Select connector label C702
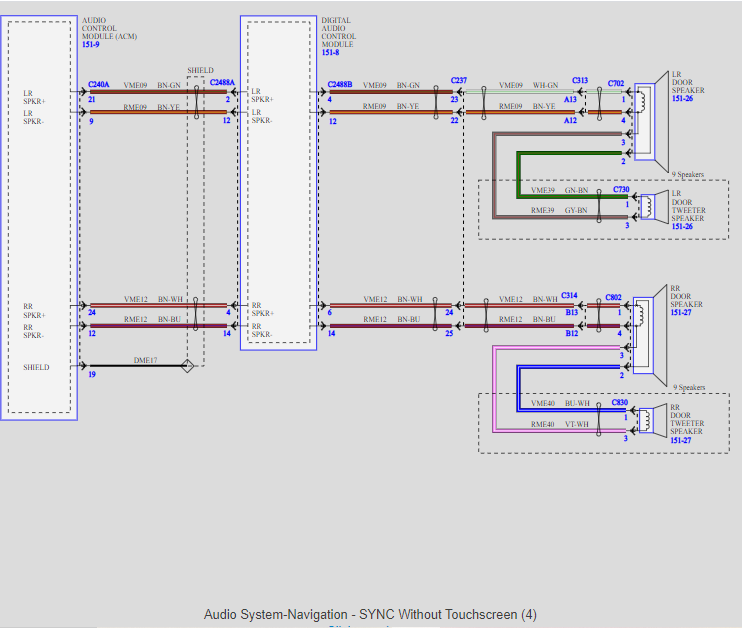This screenshot has width=742, height=628. pos(616,83)
